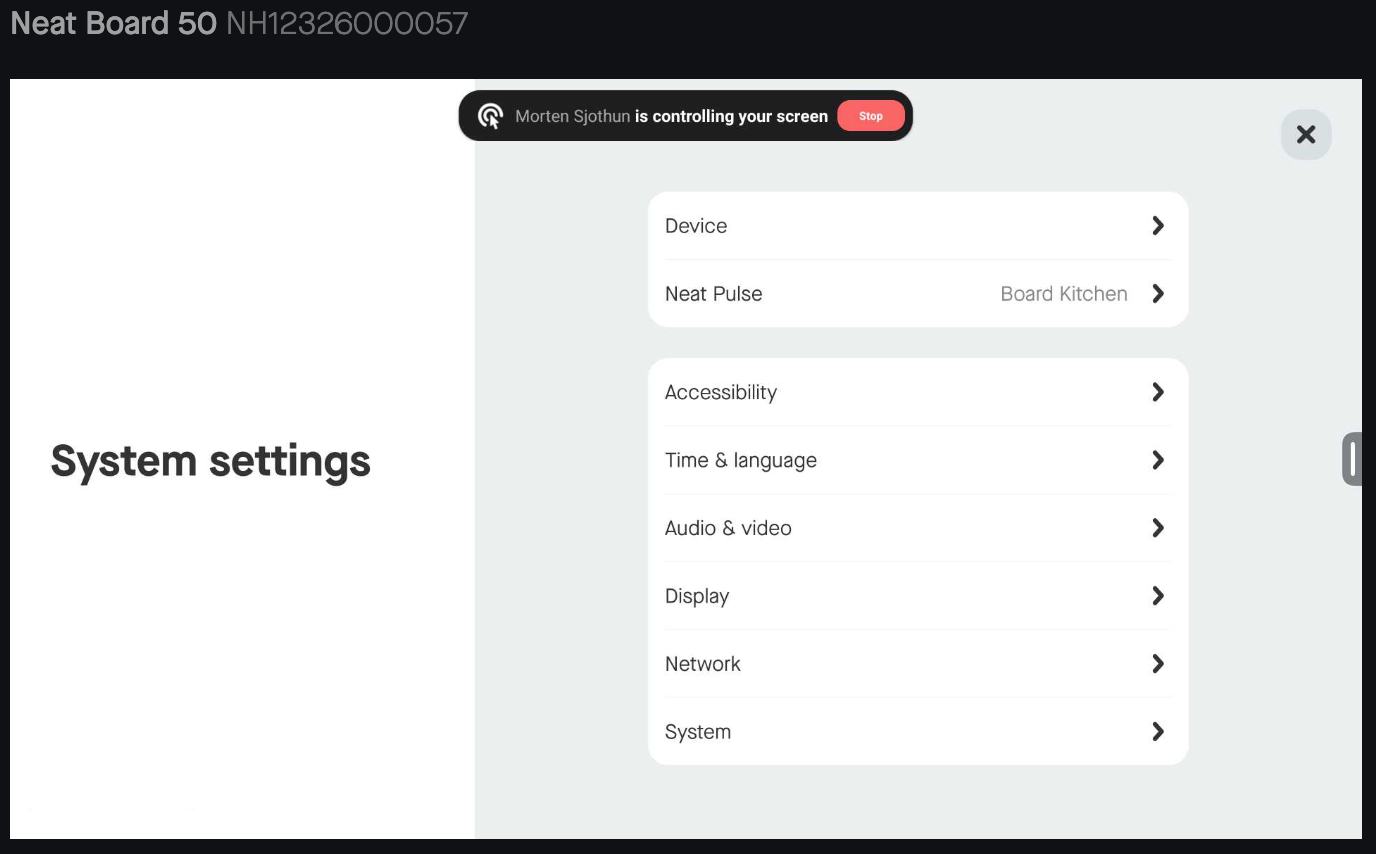Close the System settings panel with X
Viewport: 1376px width, 854px height.
[x=1305, y=135]
